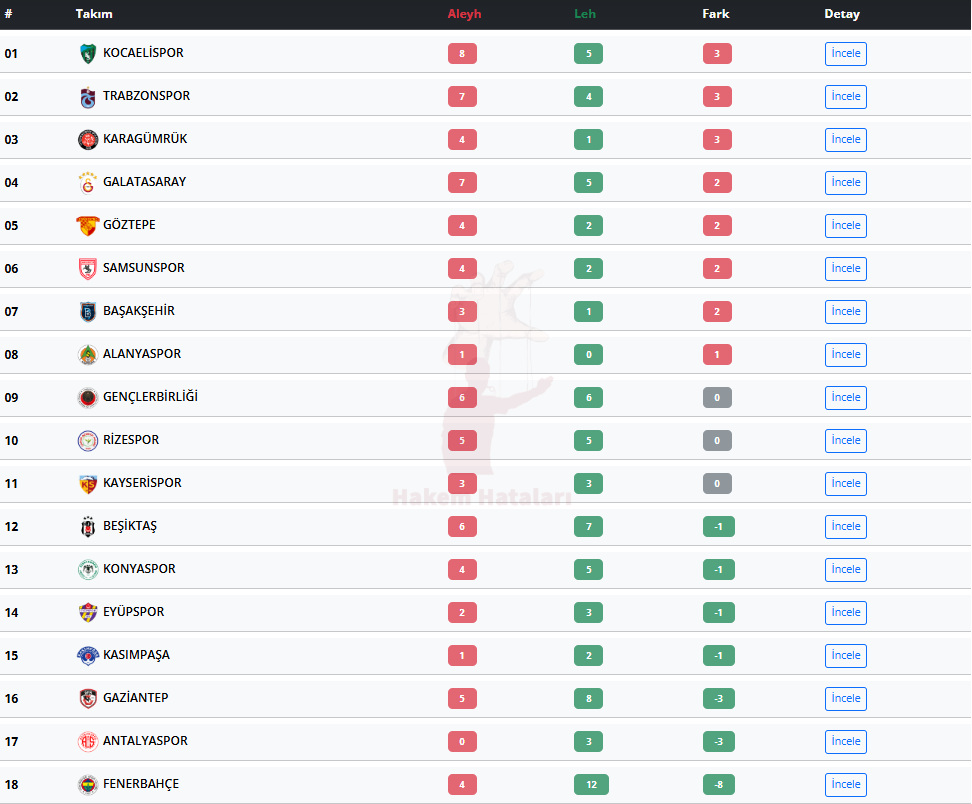Click the Göztepe team crest

coord(88,226)
